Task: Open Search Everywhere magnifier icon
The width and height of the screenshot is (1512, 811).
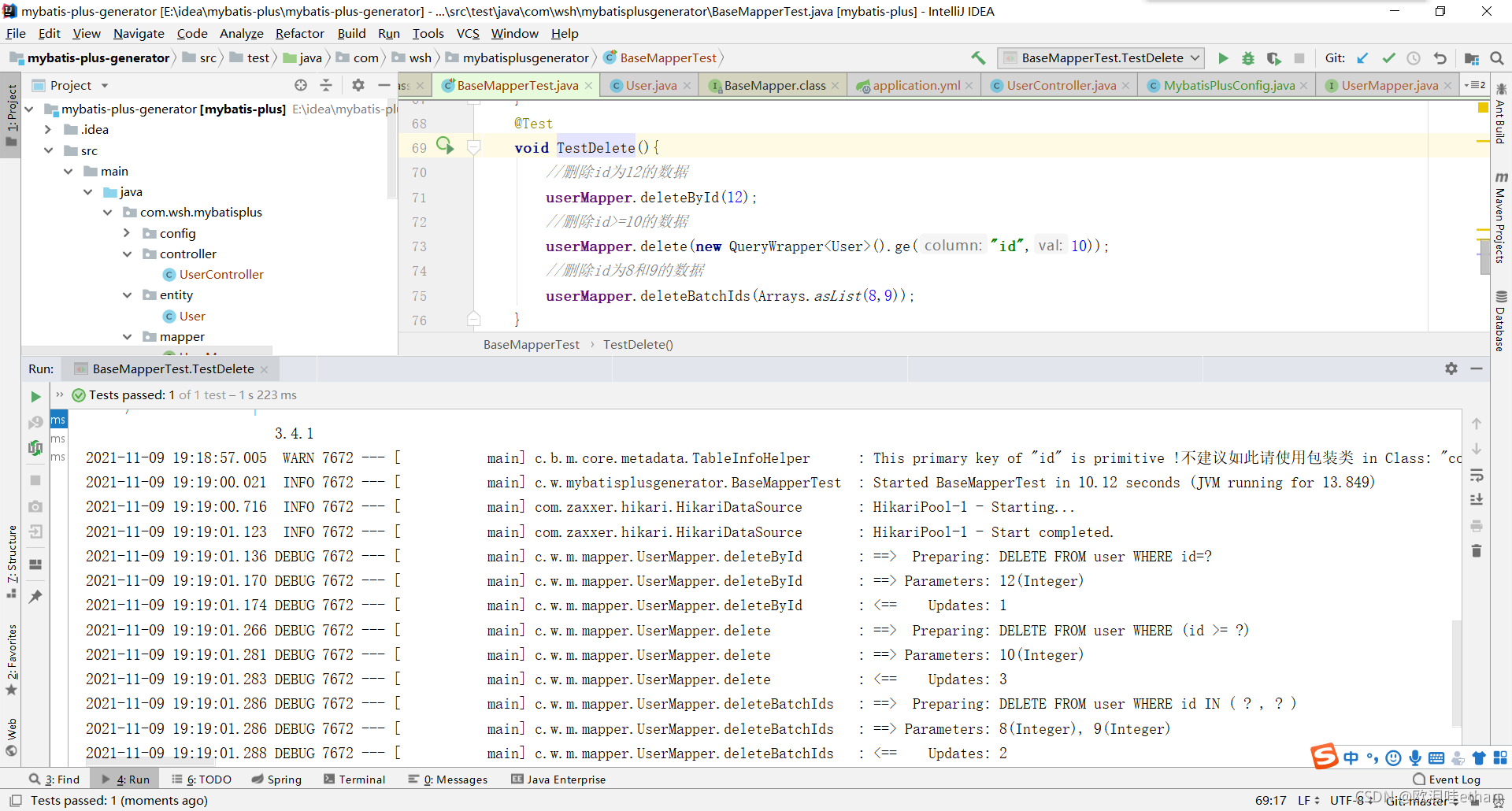Action: click(x=1497, y=57)
